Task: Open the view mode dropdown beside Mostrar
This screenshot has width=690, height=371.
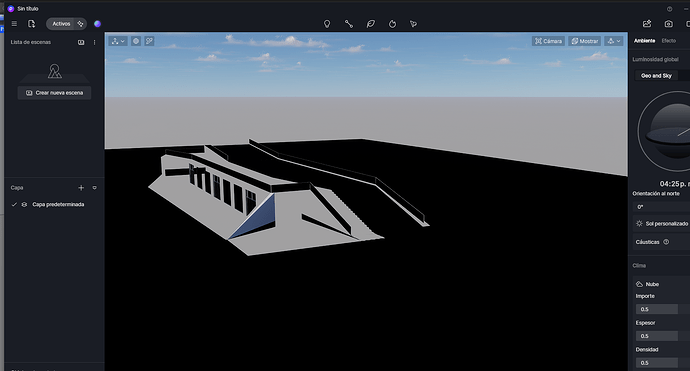Action: click(x=613, y=41)
